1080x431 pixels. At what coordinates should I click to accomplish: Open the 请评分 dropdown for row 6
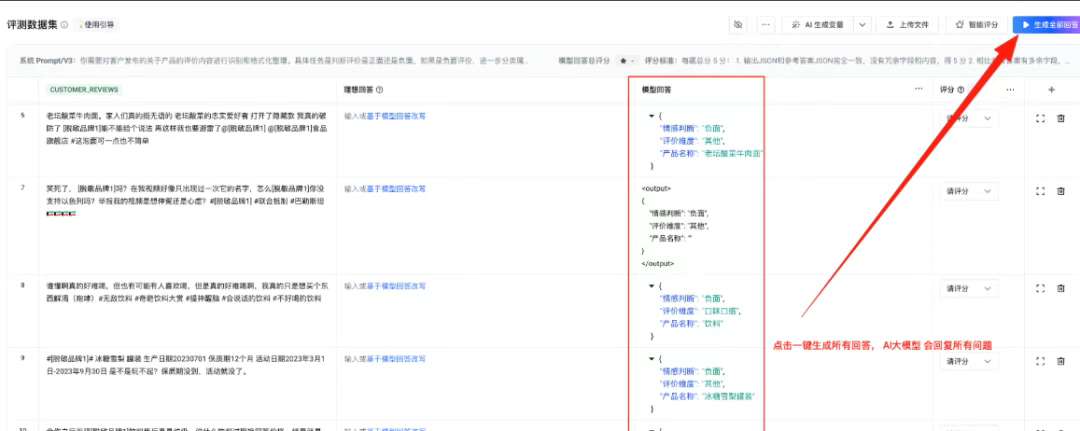click(x=970, y=119)
